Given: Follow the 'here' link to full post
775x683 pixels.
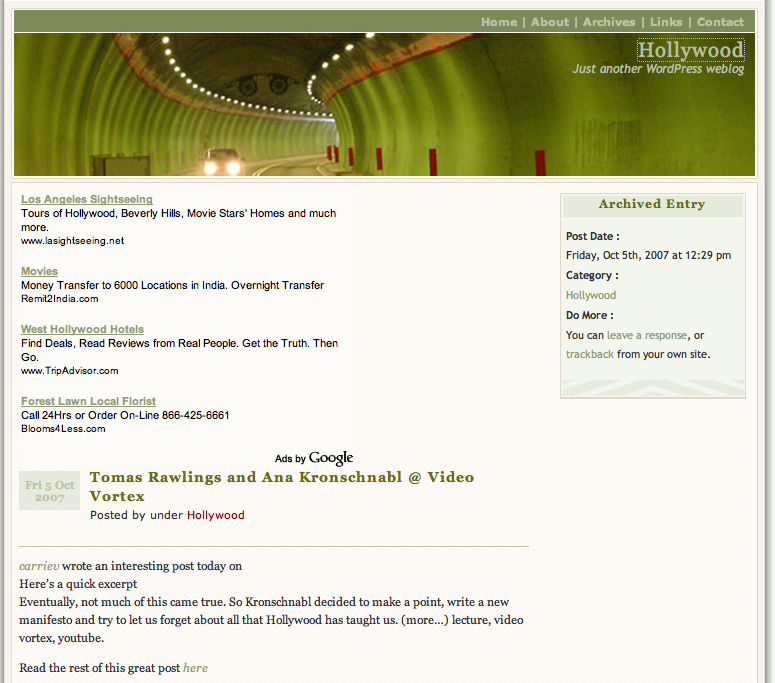Looking at the screenshot, I should [x=195, y=668].
